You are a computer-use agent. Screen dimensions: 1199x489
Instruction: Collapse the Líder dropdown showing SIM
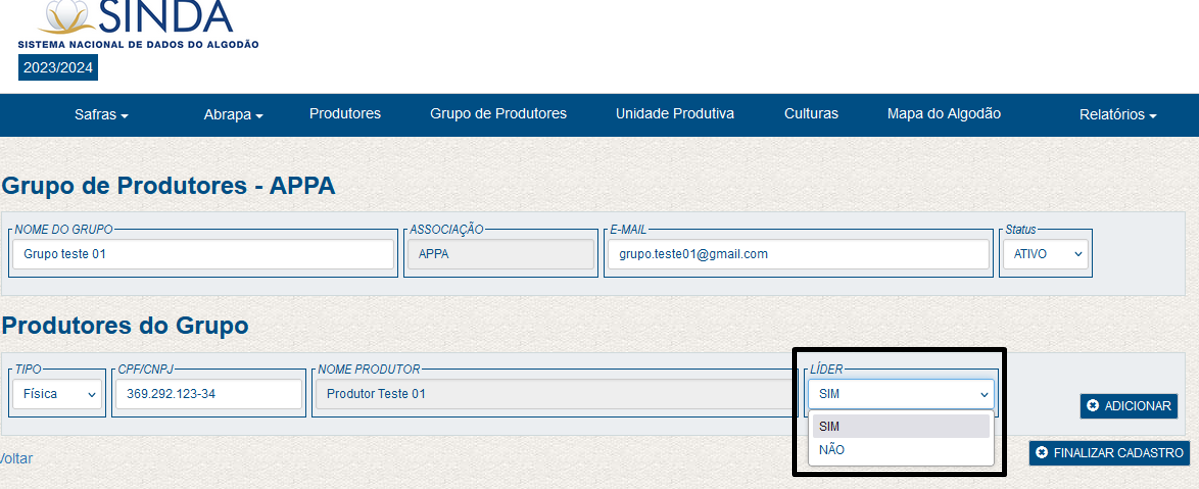(x=901, y=394)
